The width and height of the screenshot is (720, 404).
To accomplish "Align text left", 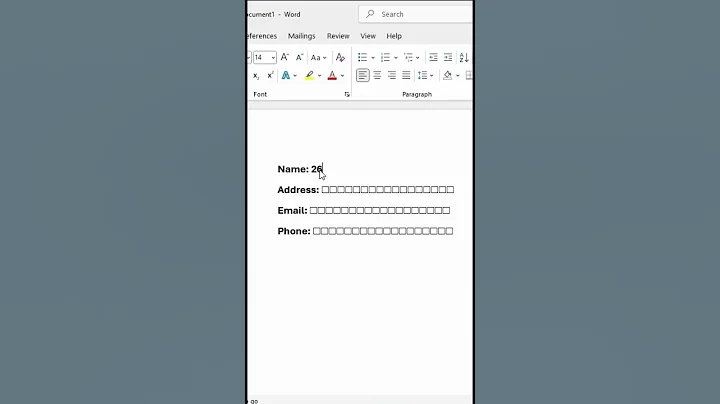I will click(363, 75).
